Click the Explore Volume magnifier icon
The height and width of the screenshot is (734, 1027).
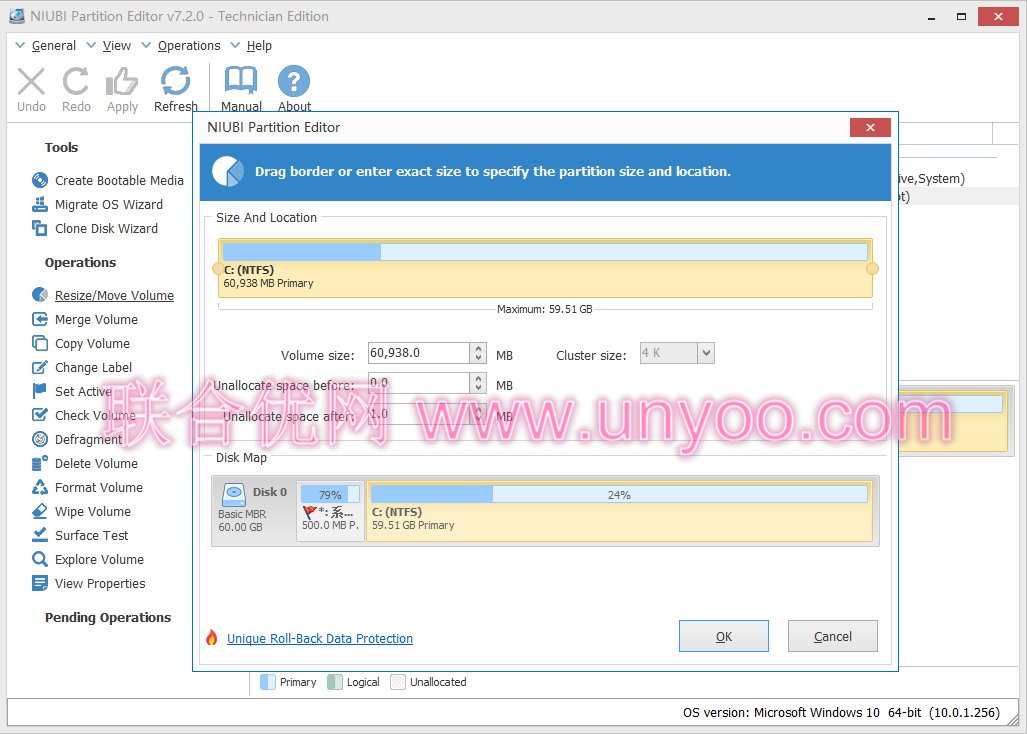pos(40,559)
